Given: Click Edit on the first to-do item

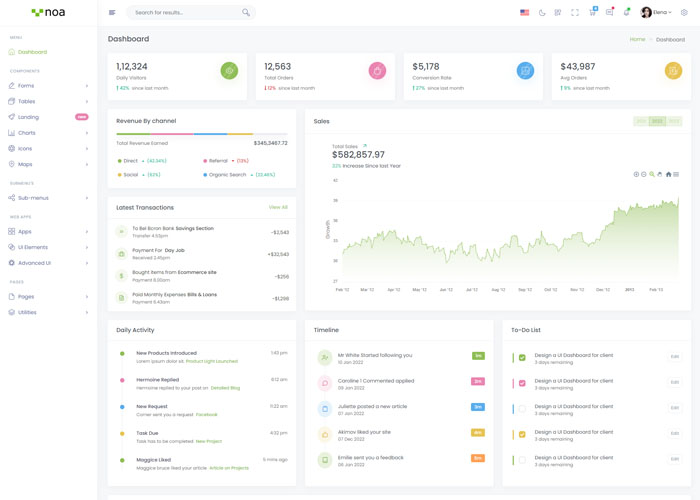Looking at the screenshot, I should 674,356.
